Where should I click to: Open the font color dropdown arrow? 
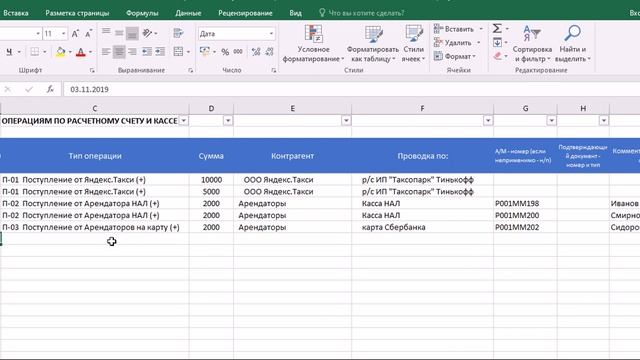pos(90,52)
